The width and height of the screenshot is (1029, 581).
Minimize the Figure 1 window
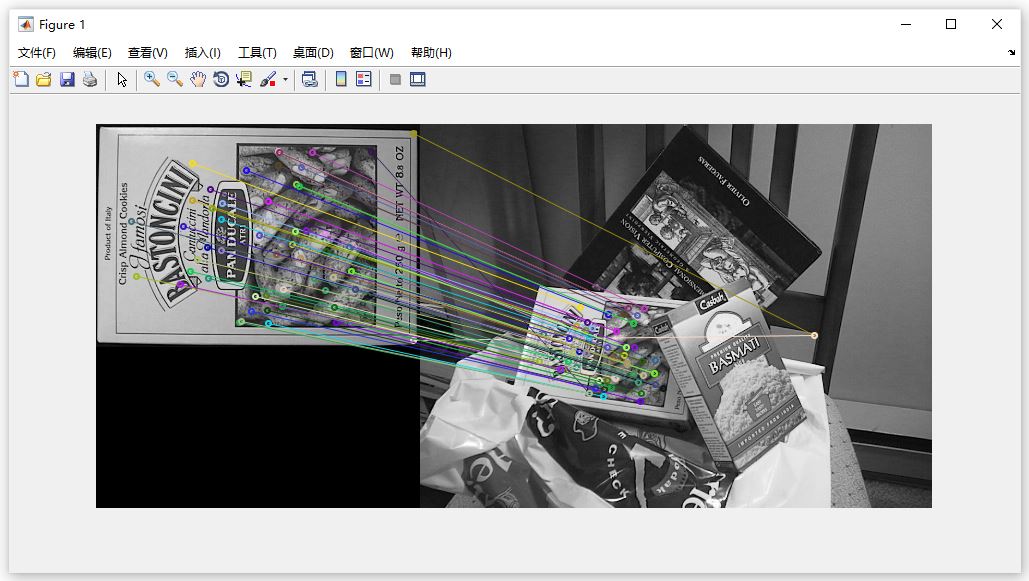906,24
